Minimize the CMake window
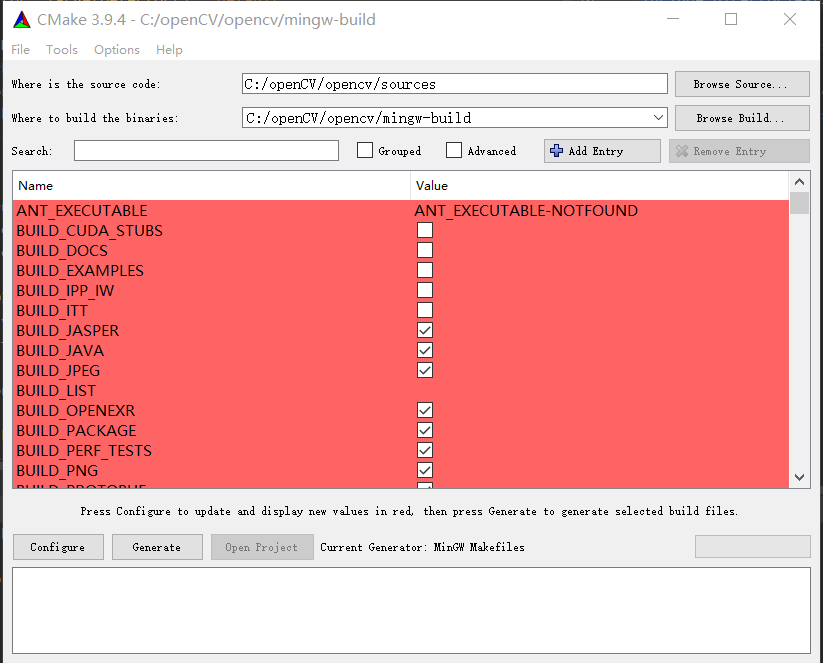The height and width of the screenshot is (663, 823). [673, 19]
